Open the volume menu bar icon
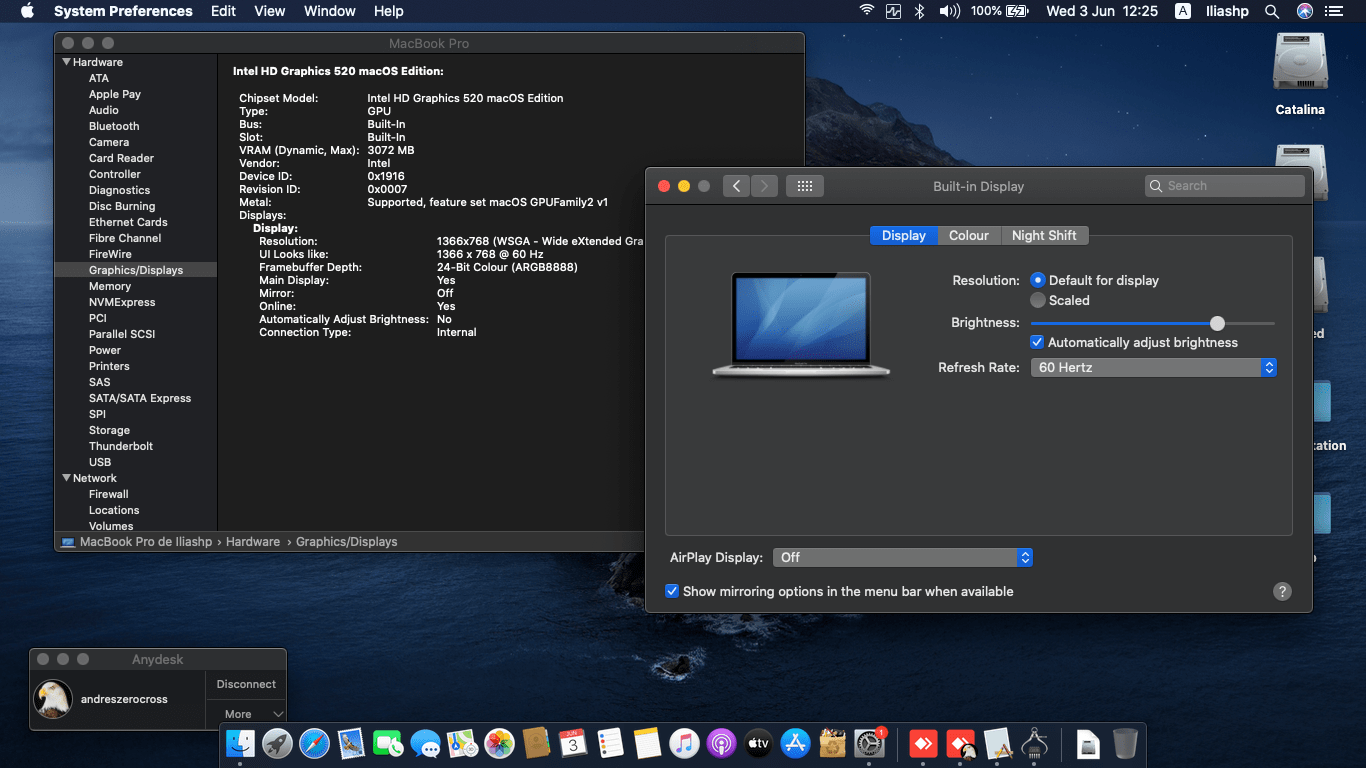The width and height of the screenshot is (1366, 768). point(949,11)
